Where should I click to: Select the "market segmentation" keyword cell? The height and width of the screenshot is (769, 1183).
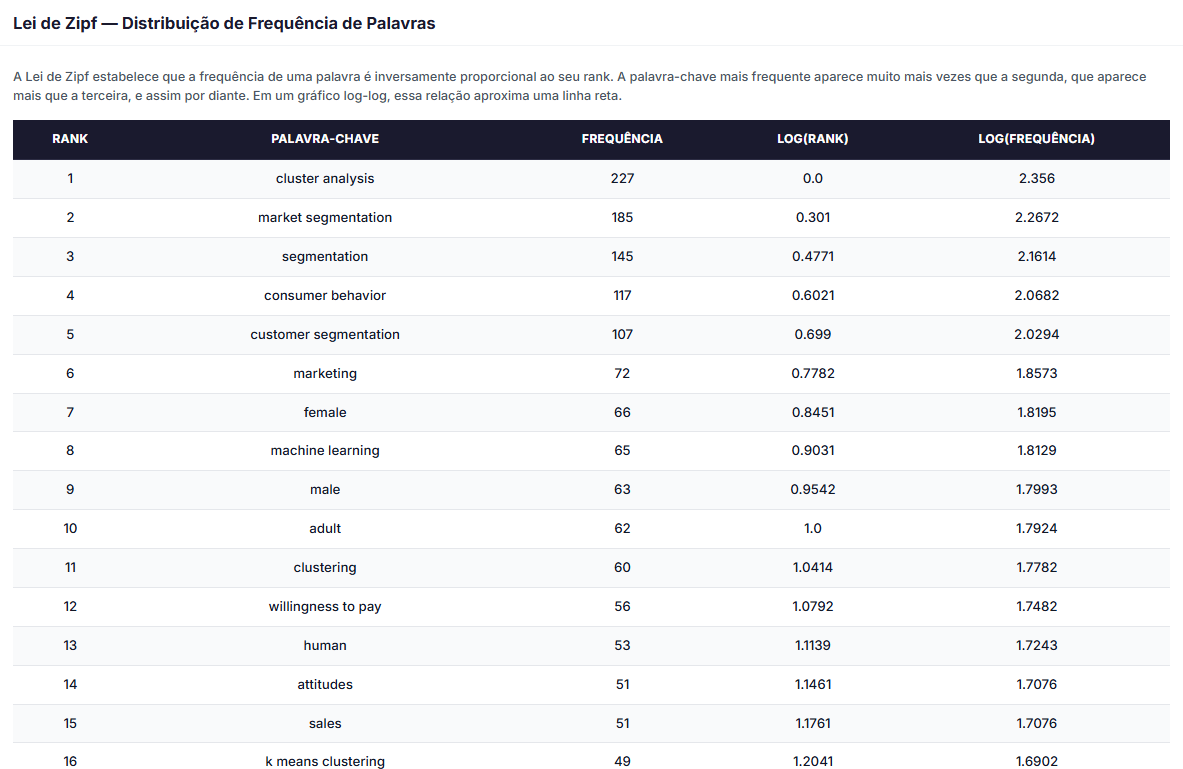(325, 218)
